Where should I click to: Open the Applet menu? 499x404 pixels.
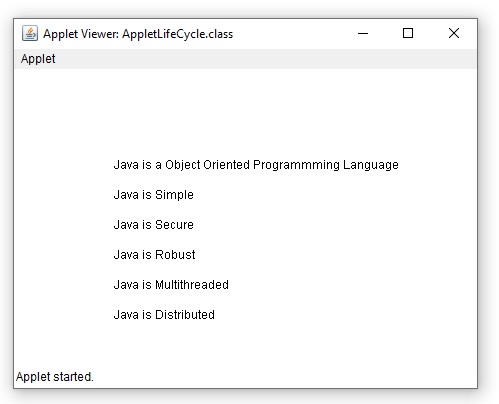(38, 59)
